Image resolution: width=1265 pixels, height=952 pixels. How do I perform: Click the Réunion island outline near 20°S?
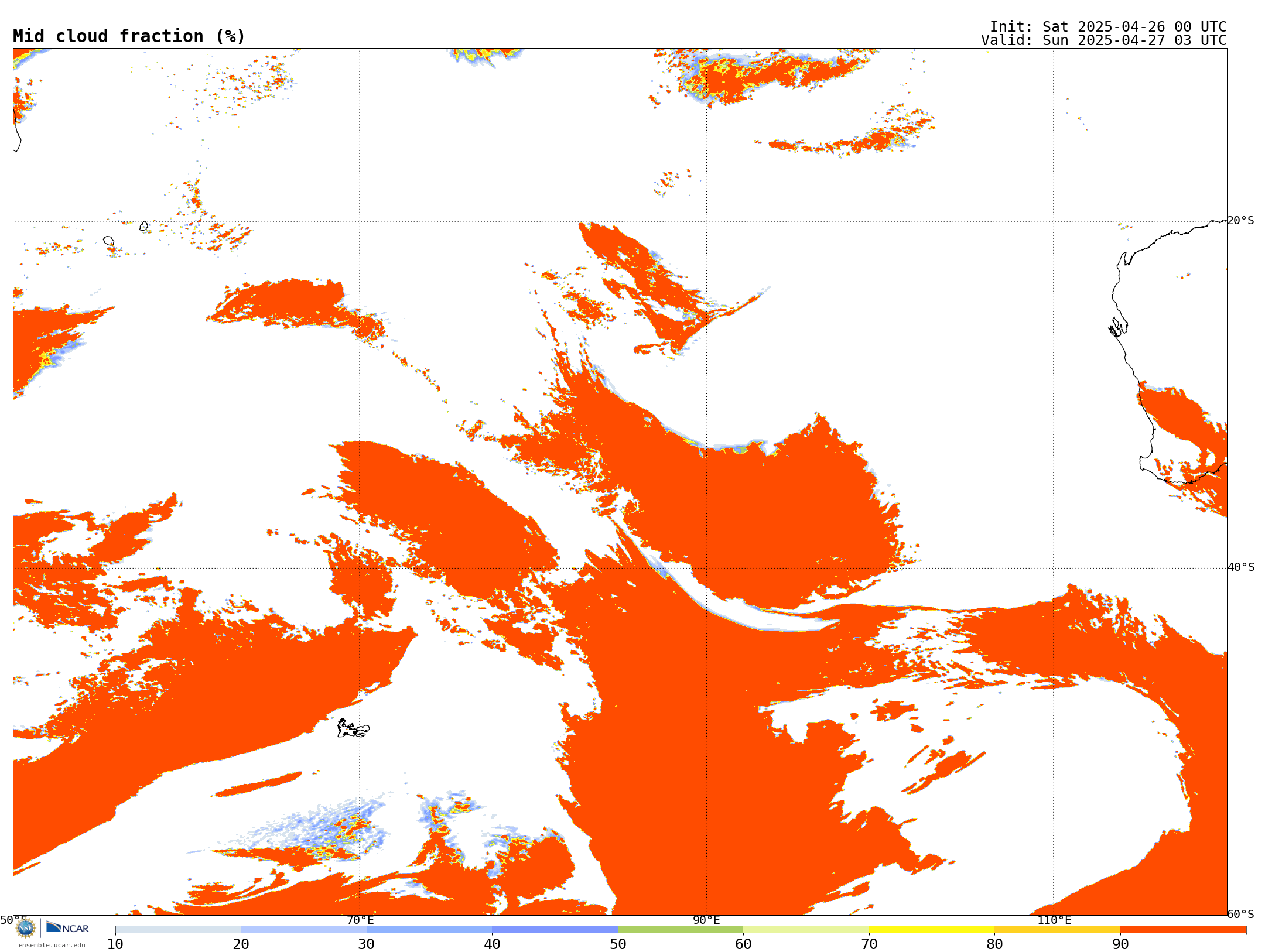108,241
